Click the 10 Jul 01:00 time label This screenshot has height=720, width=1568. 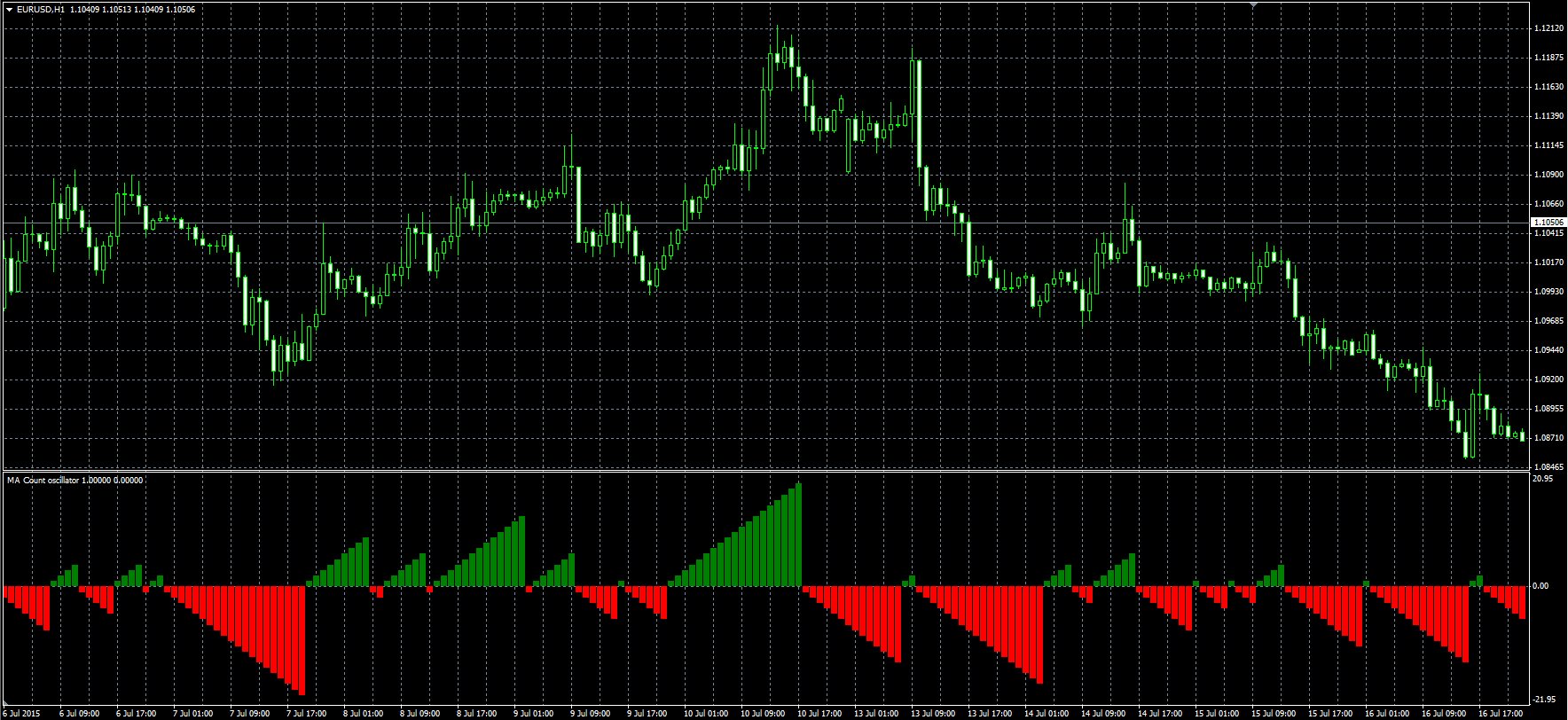(706, 714)
